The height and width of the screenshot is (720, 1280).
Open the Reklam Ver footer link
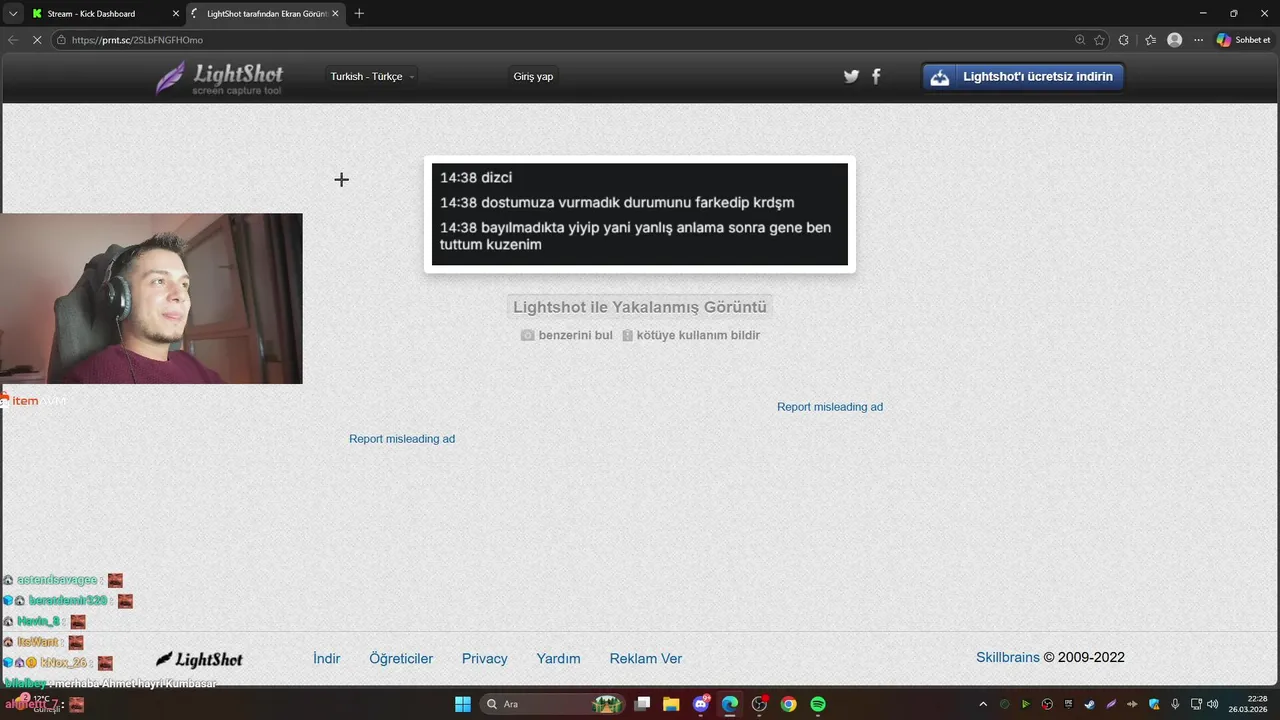(x=646, y=658)
